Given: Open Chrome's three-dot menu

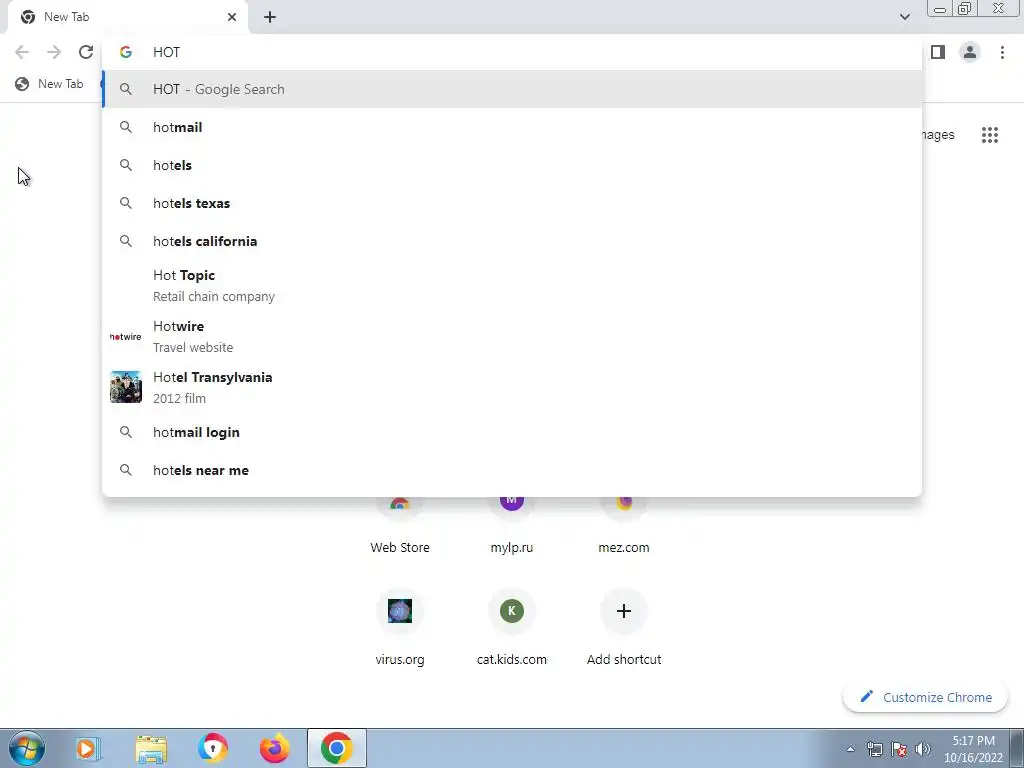Looking at the screenshot, I should (1002, 52).
